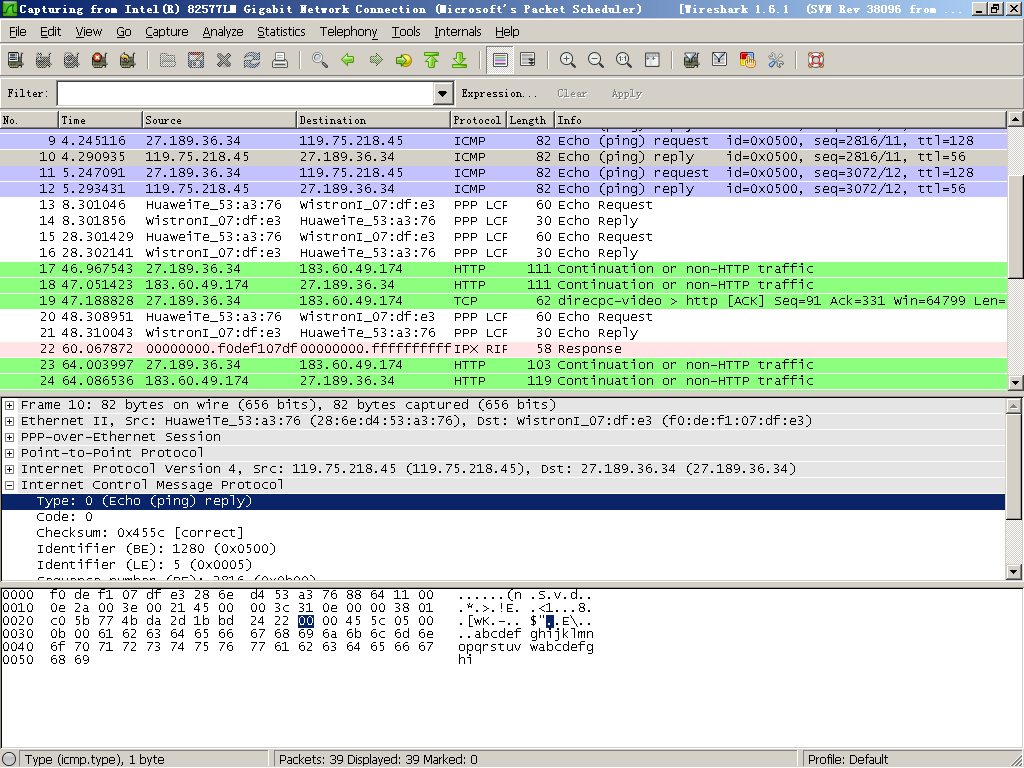Open the Capture menu

(167, 31)
